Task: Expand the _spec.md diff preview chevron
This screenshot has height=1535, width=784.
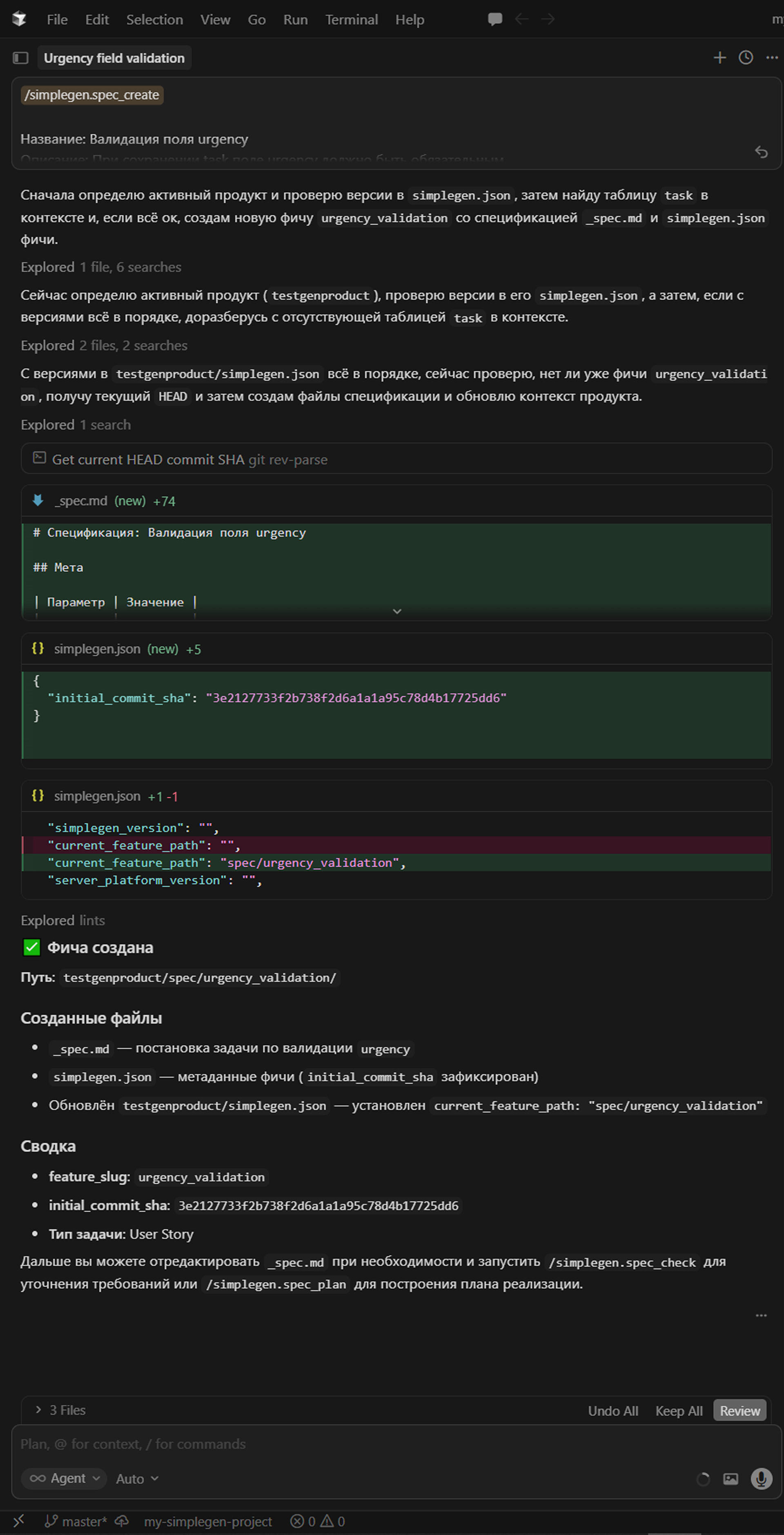Action: click(x=397, y=611)
